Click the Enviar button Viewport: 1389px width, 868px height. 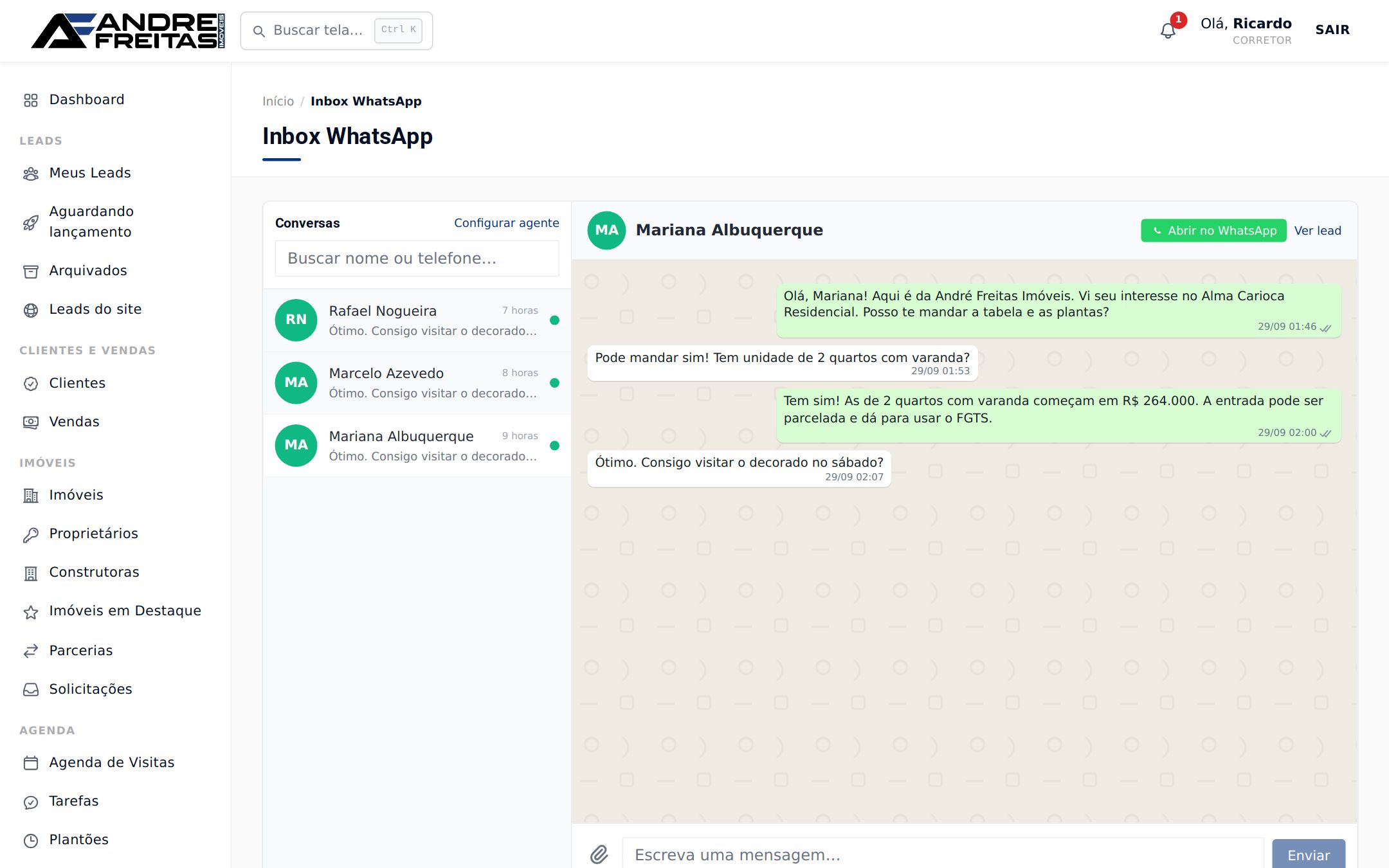point(1309,854)
